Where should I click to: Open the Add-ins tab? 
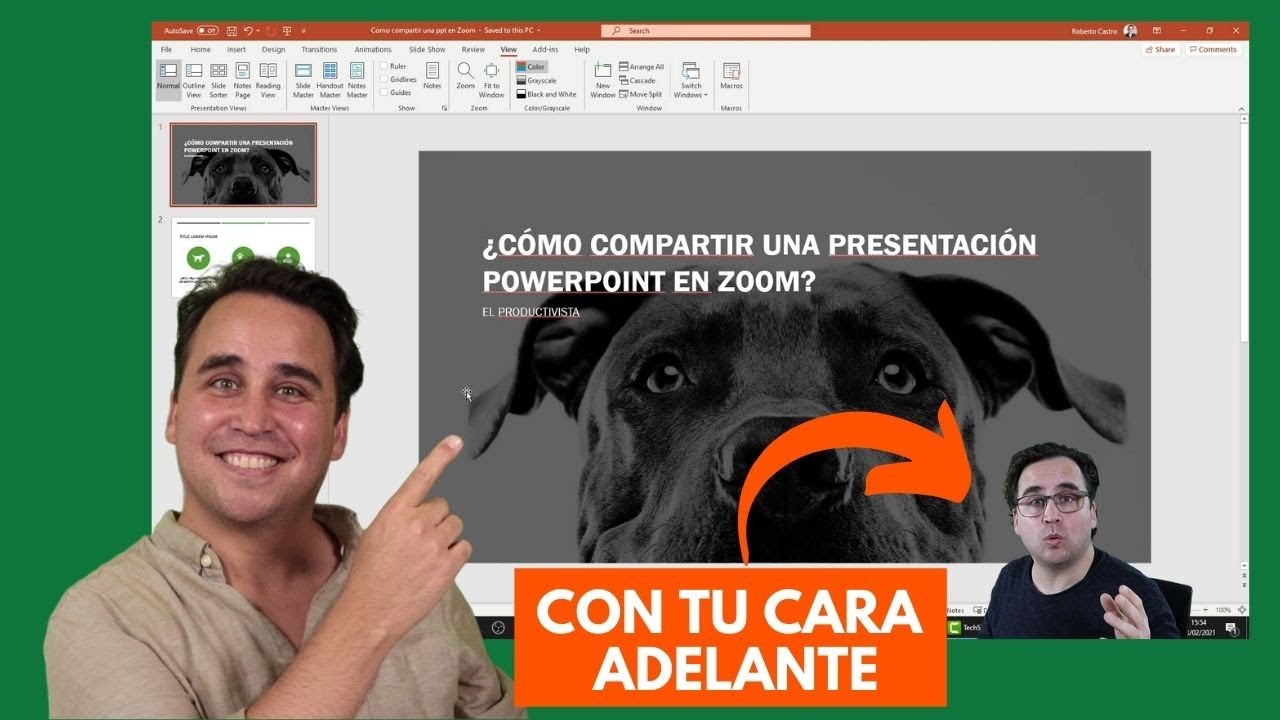pyautogui.click(x=545, y=49)
